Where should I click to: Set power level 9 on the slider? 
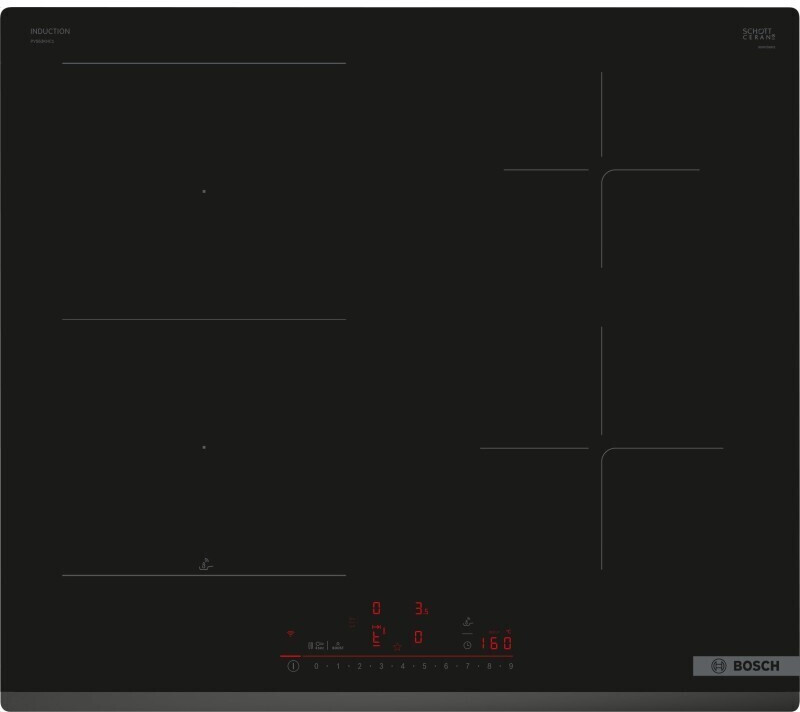click(511, 666)
